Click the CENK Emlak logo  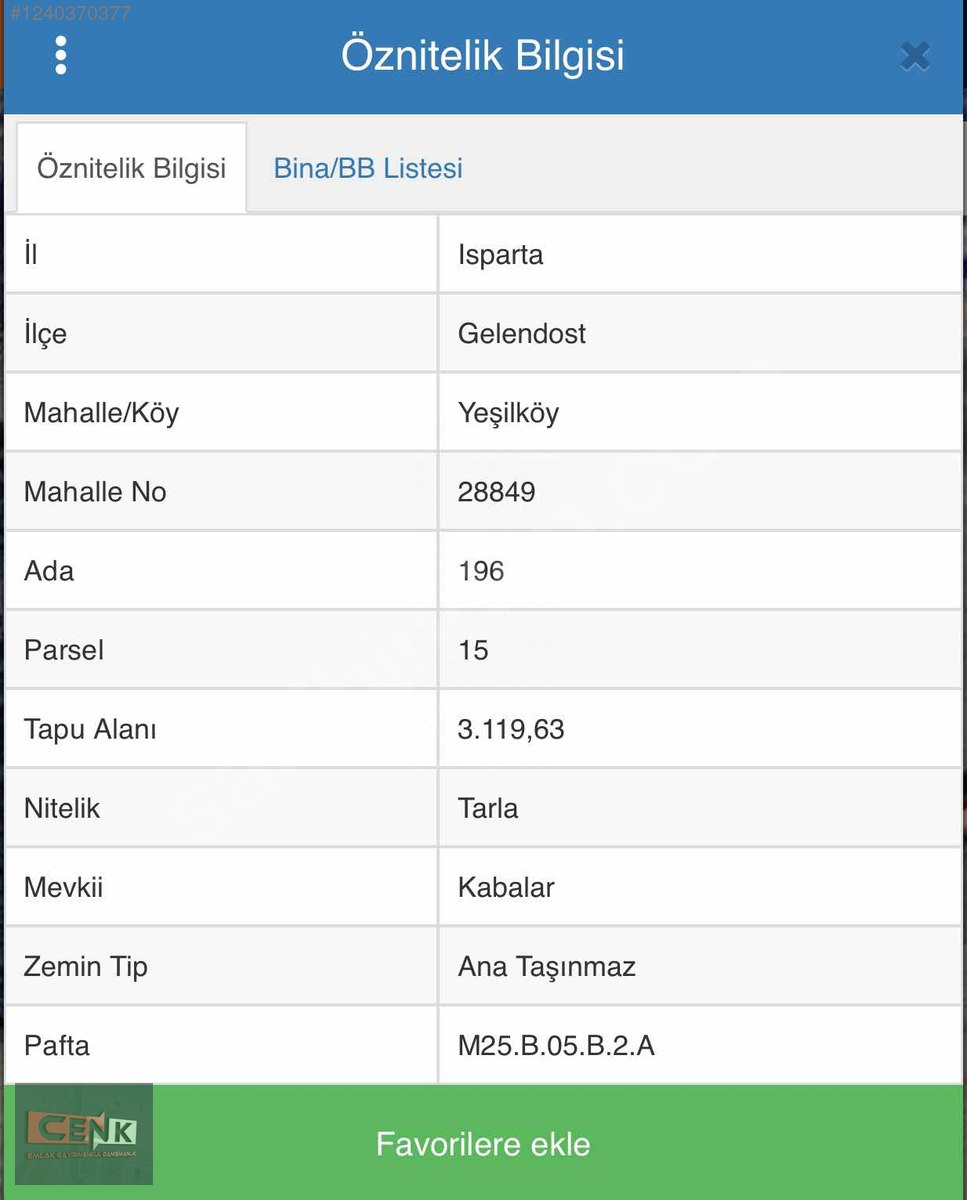tap(82, 1133)
